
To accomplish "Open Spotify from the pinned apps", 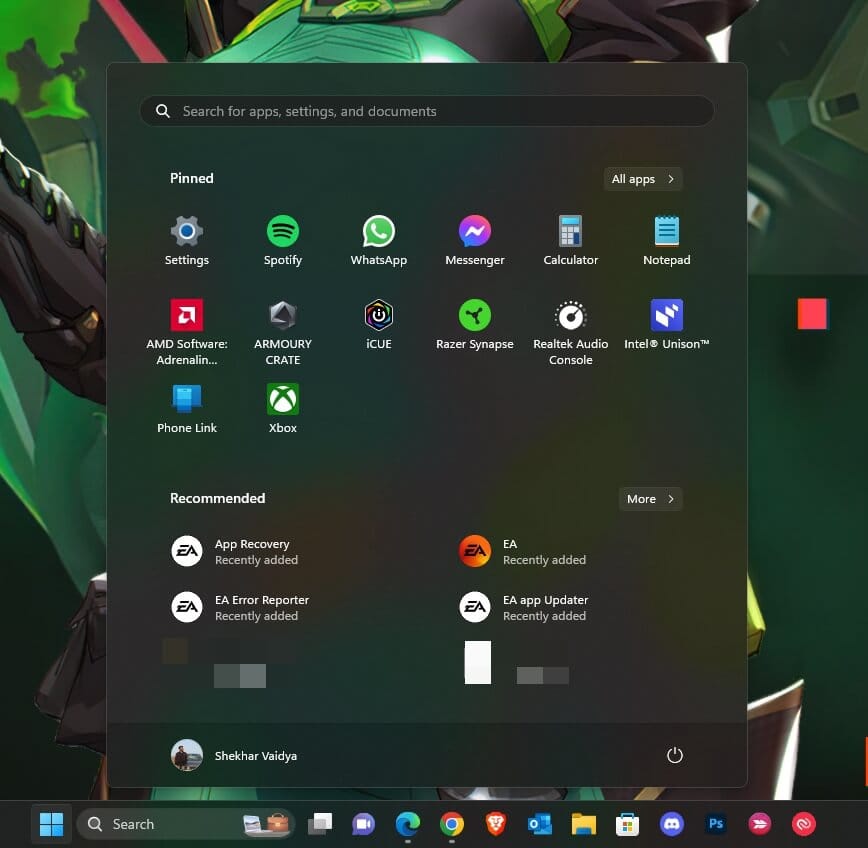I will [282, 229].
